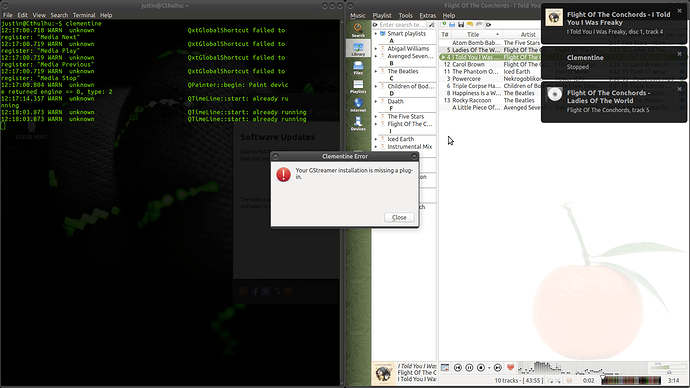Image resolution: width=690 pixels, height=388 pixels.
Task: Open the terminal's Terminal menu
Action: [x=84, y=15]
